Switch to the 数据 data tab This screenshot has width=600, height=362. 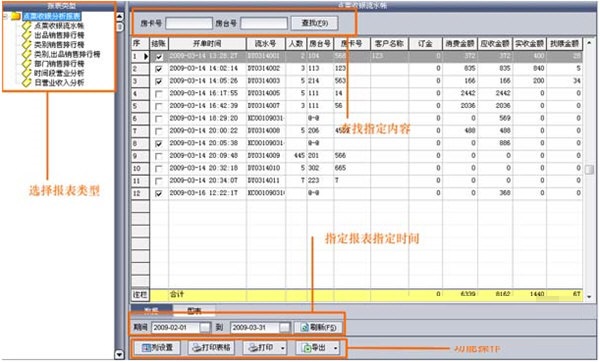click(152, 310)
